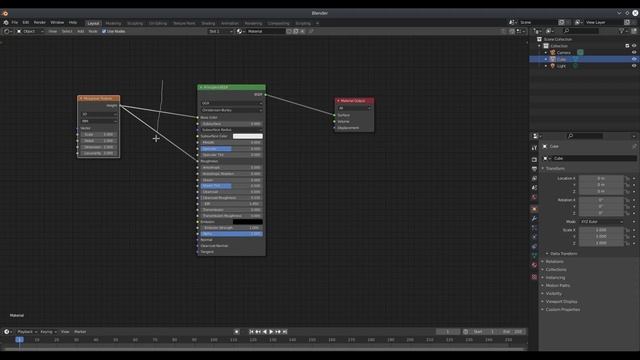The height and width of the screenshot is (360, 640).
Task: Open the Slot 1 material slot dropdown
Action: pyautogui.click(x=221, y=31)
